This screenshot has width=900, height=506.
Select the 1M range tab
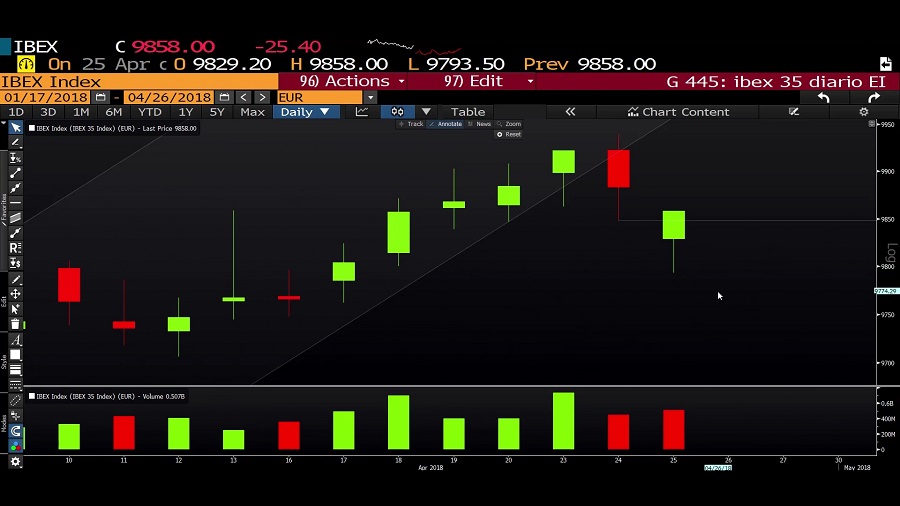click(81, 112)
